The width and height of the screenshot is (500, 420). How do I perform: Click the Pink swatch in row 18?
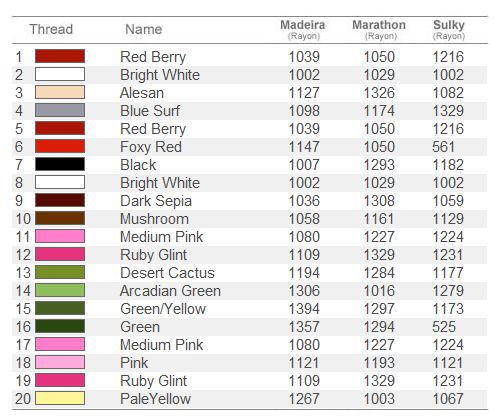tap(60, 362)
